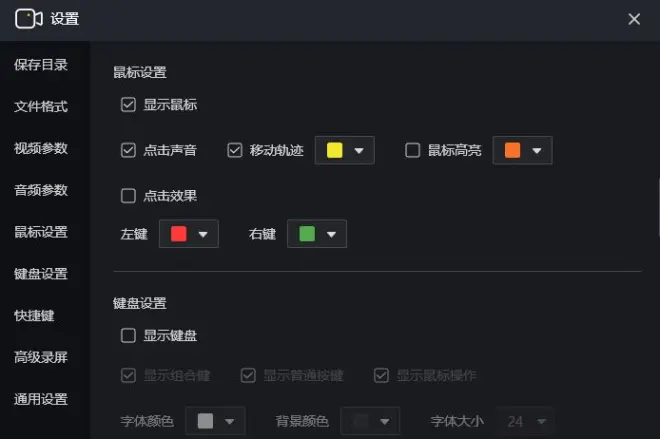Switch to 文件格式 settings
The width and height of the screenshot is (660, 439).
click(x=41, y=107)
